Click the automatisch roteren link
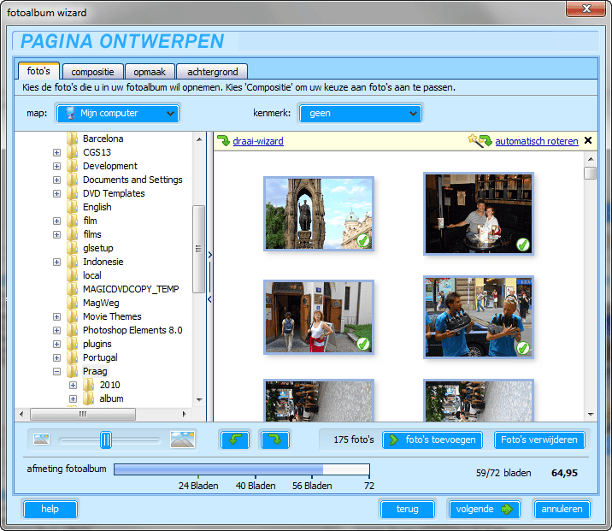 click(x=537, y=141)
